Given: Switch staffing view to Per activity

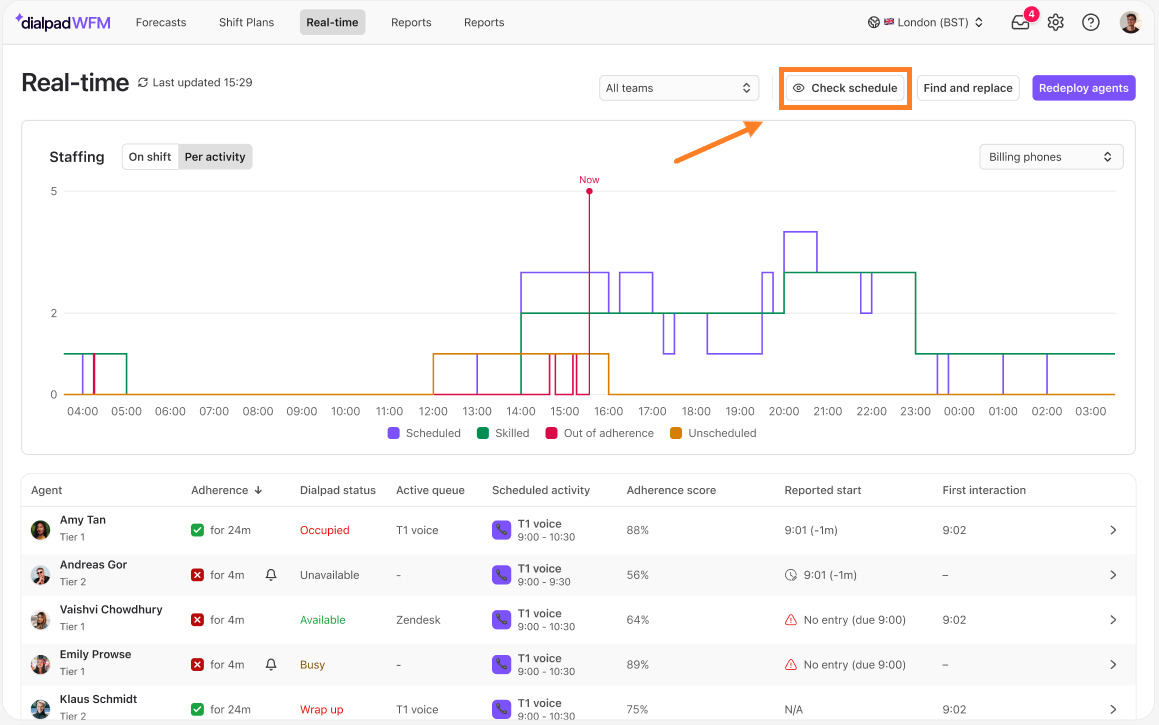Looking at the screenshot, I should point(215,157).
